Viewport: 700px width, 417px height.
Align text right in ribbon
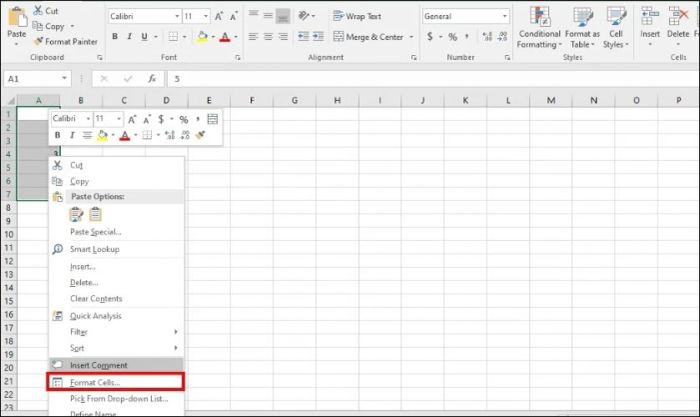(283, 37)
